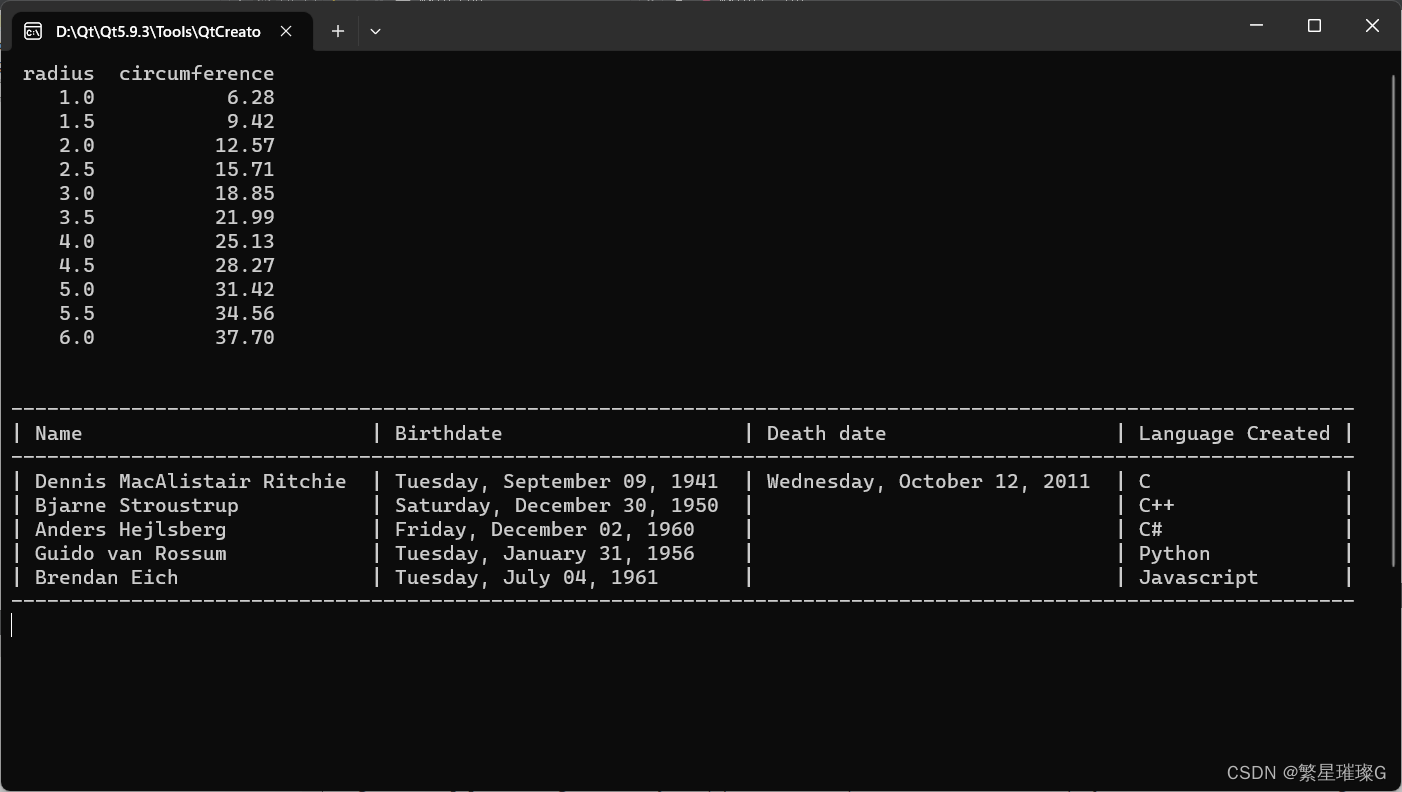This screenshot has height=792, width=1402.
Task: Click the language 'C#' cell
Action: (x=1150, y=529)
